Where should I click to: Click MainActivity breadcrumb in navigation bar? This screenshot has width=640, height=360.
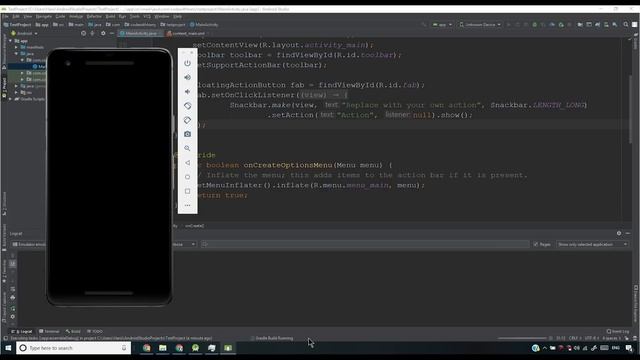point(204,24)
